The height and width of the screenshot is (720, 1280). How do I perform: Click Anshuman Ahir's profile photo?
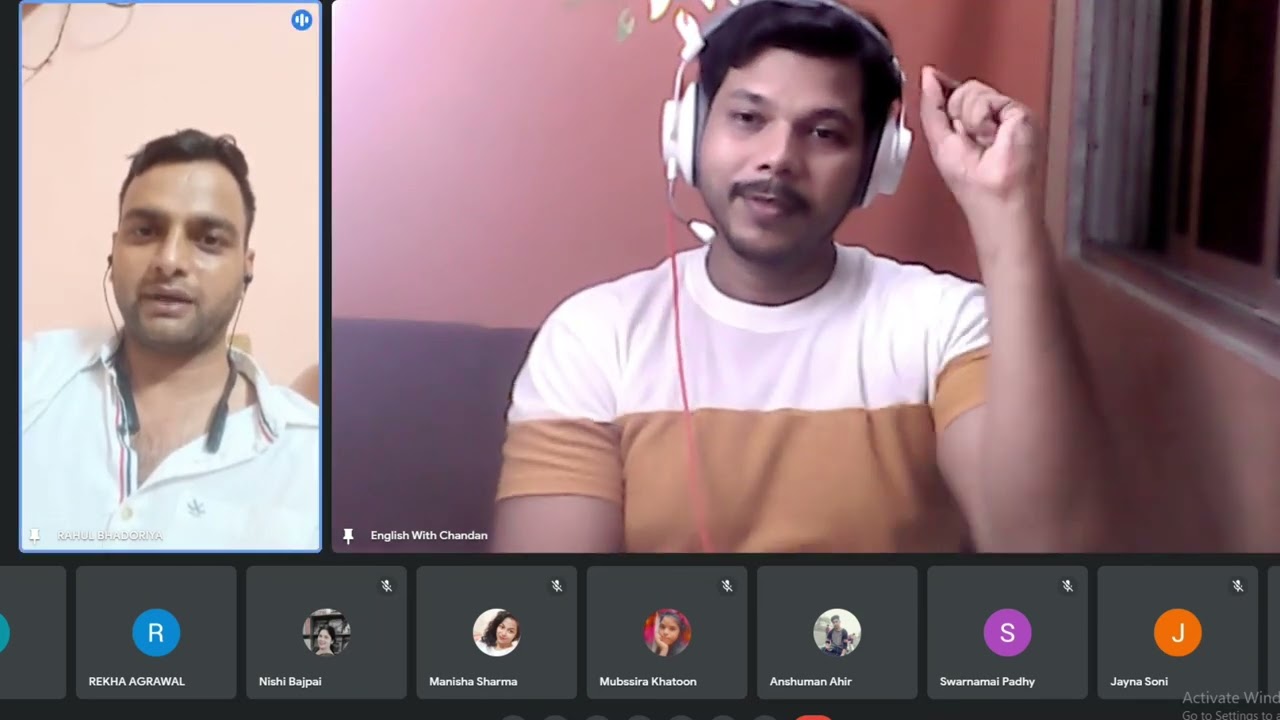pos(837,632)
